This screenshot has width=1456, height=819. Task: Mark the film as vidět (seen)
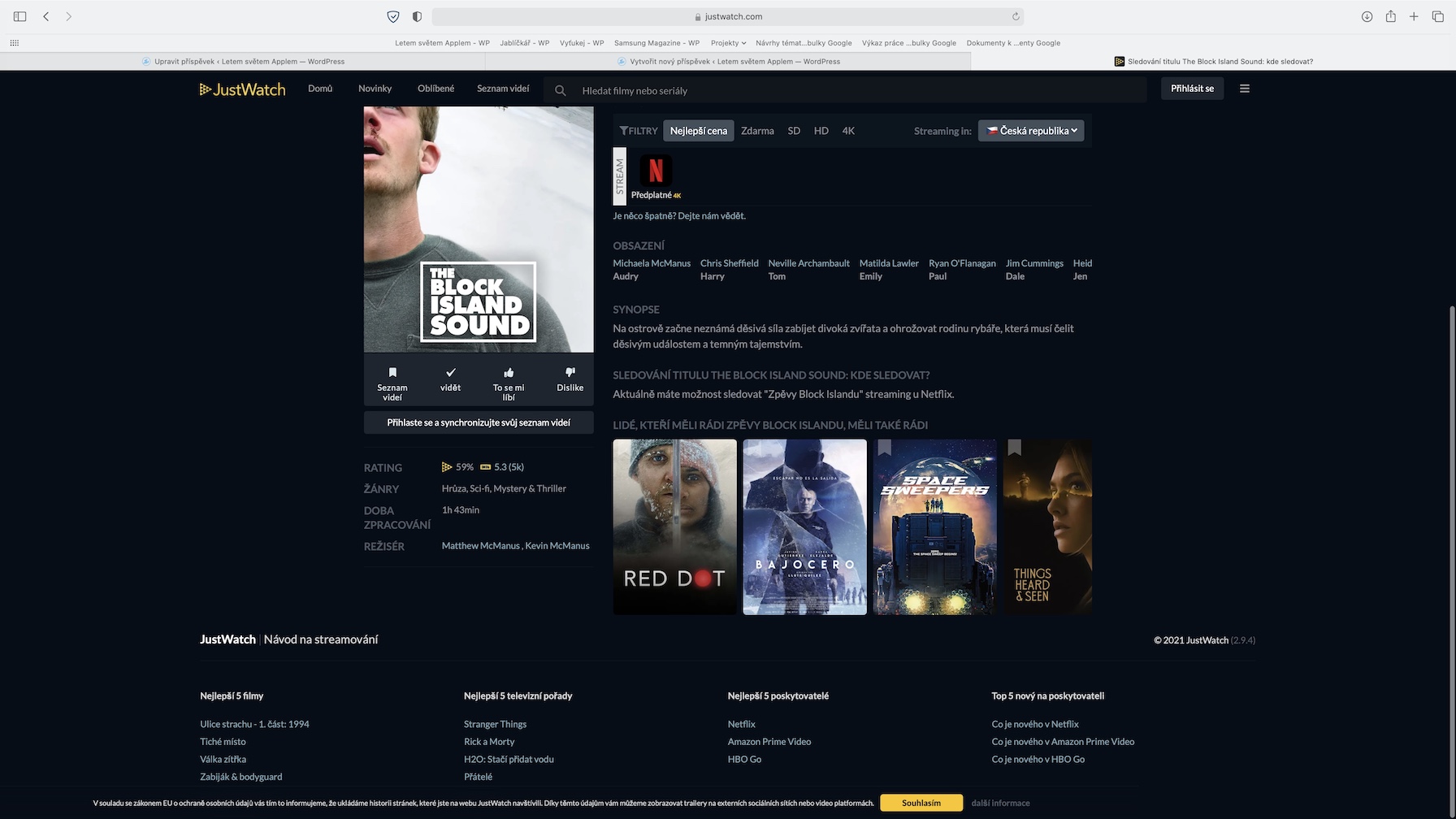[x=450, y=379]
